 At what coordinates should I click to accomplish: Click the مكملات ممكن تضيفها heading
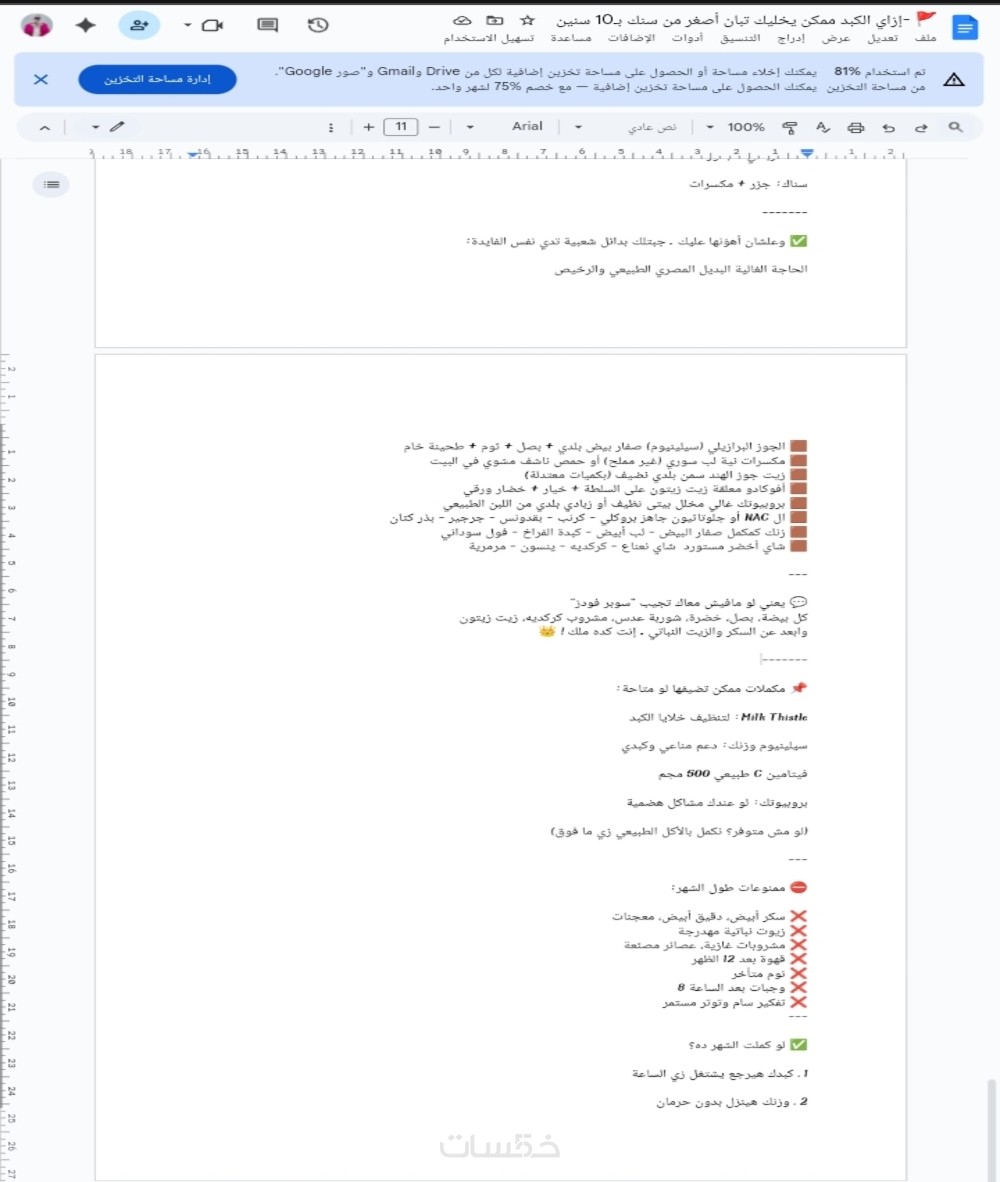coord(711,688)
